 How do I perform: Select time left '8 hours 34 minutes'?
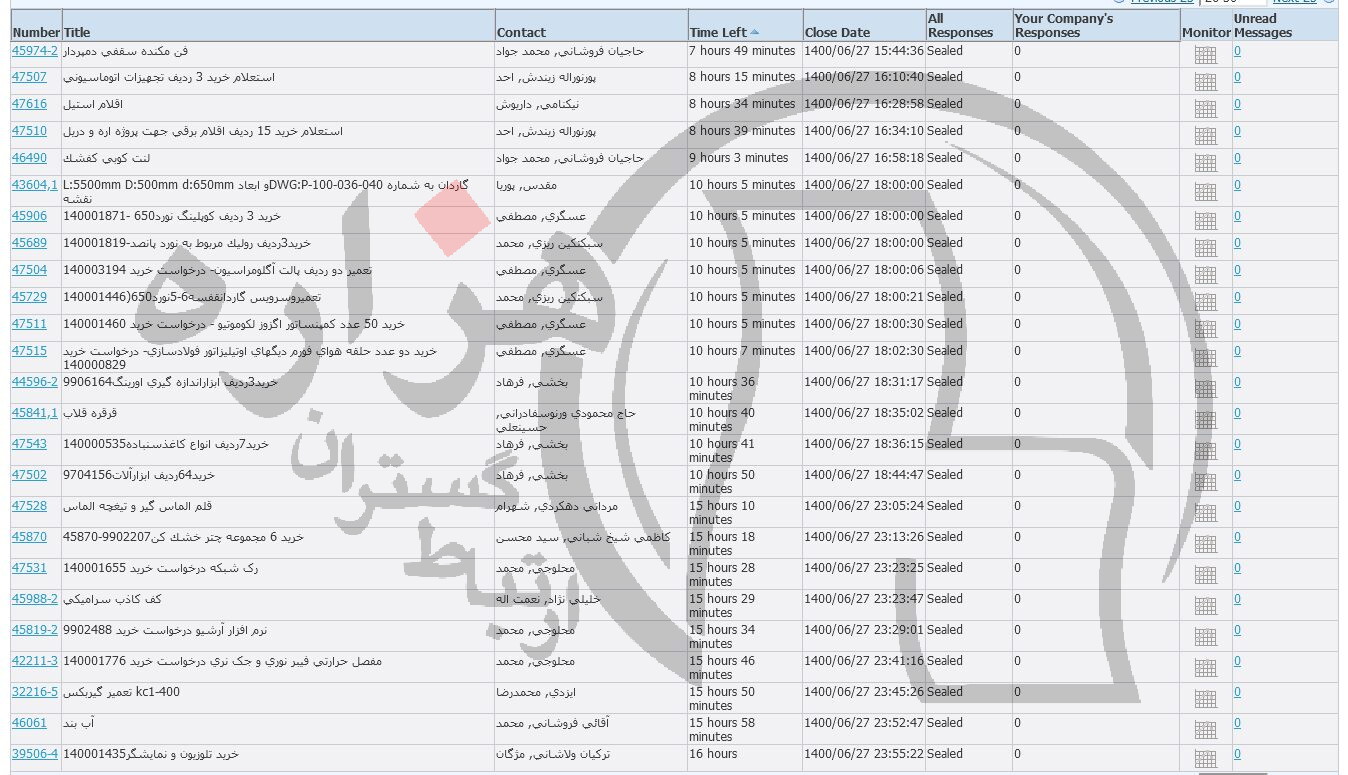click(743, 104)
